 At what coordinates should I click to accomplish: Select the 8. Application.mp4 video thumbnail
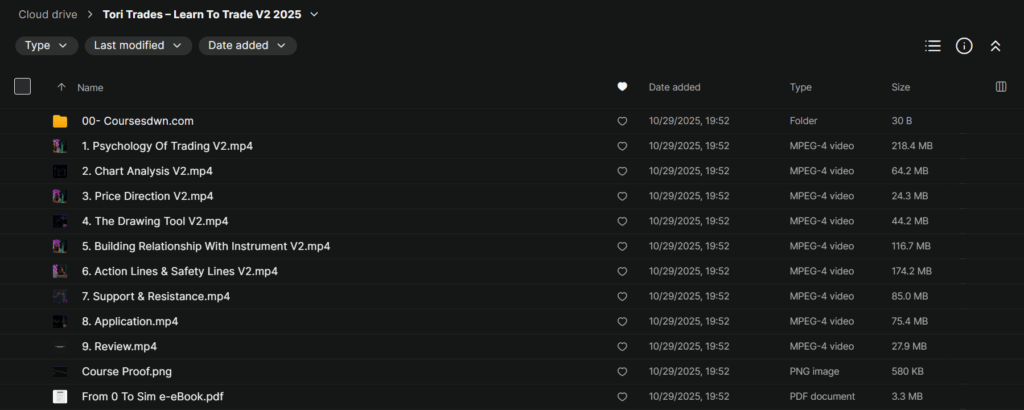tap(60, 322)
